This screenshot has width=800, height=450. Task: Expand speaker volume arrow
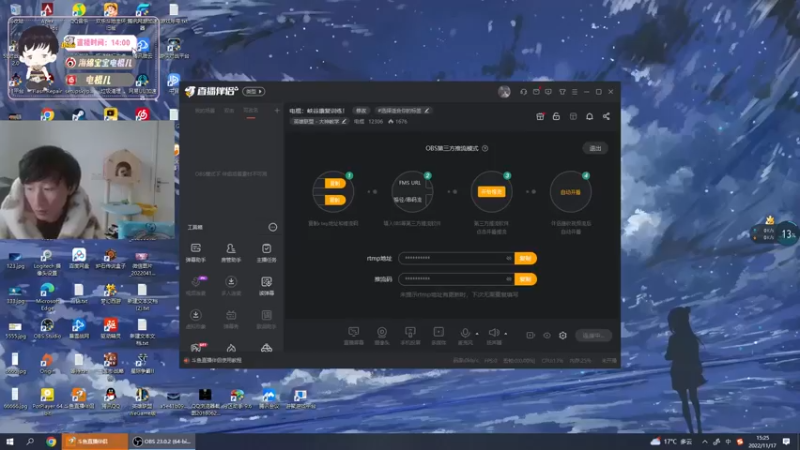tap(506, 334)
